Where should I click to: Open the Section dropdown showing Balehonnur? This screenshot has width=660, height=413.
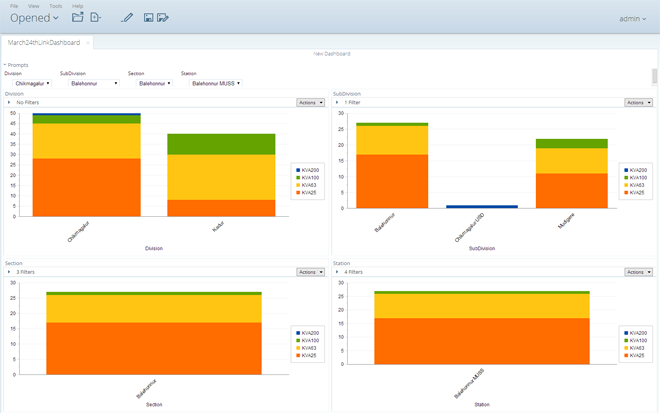[x=154, y=83]
